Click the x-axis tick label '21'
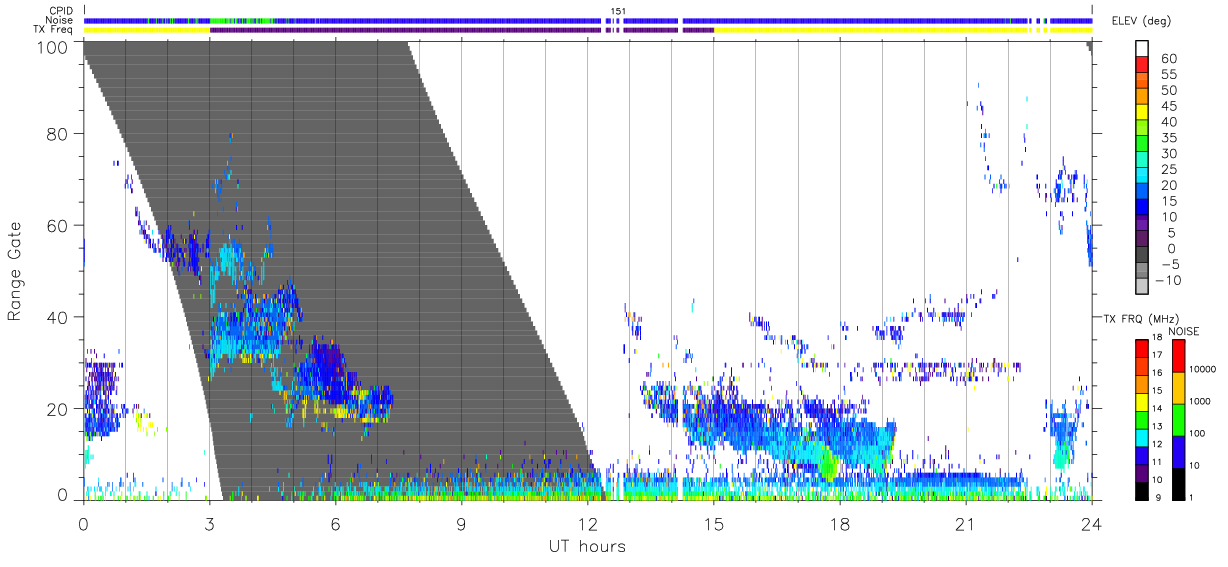Viewport: 1228px width, 567px height. [965, 524]
